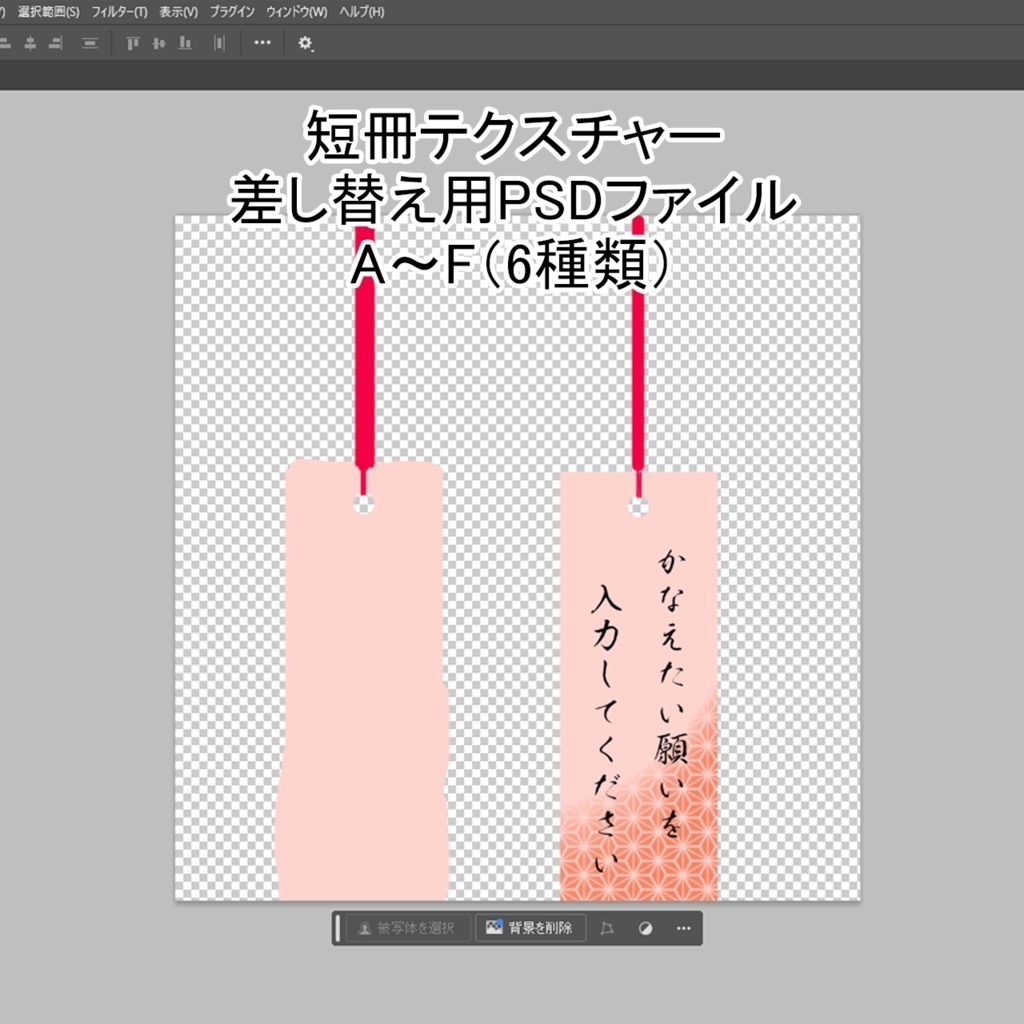Viewport: 1024px width, 1024px height.
Task: Click the distribute horizontal spacing icon
Action: pos(218,44)
